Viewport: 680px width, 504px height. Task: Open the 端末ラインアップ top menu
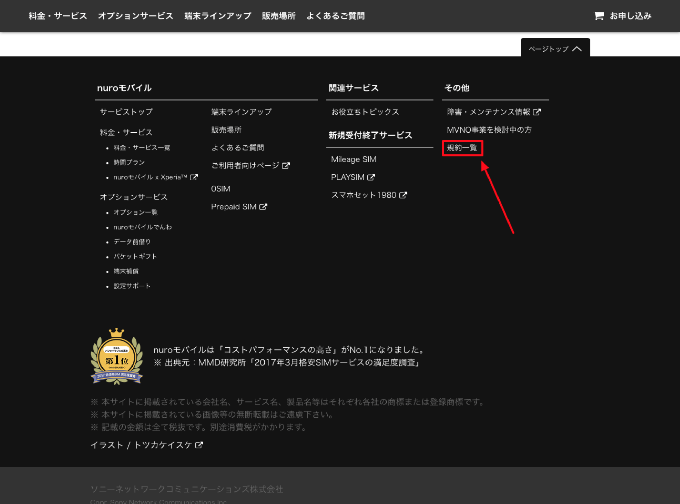(x=217, y=16)
